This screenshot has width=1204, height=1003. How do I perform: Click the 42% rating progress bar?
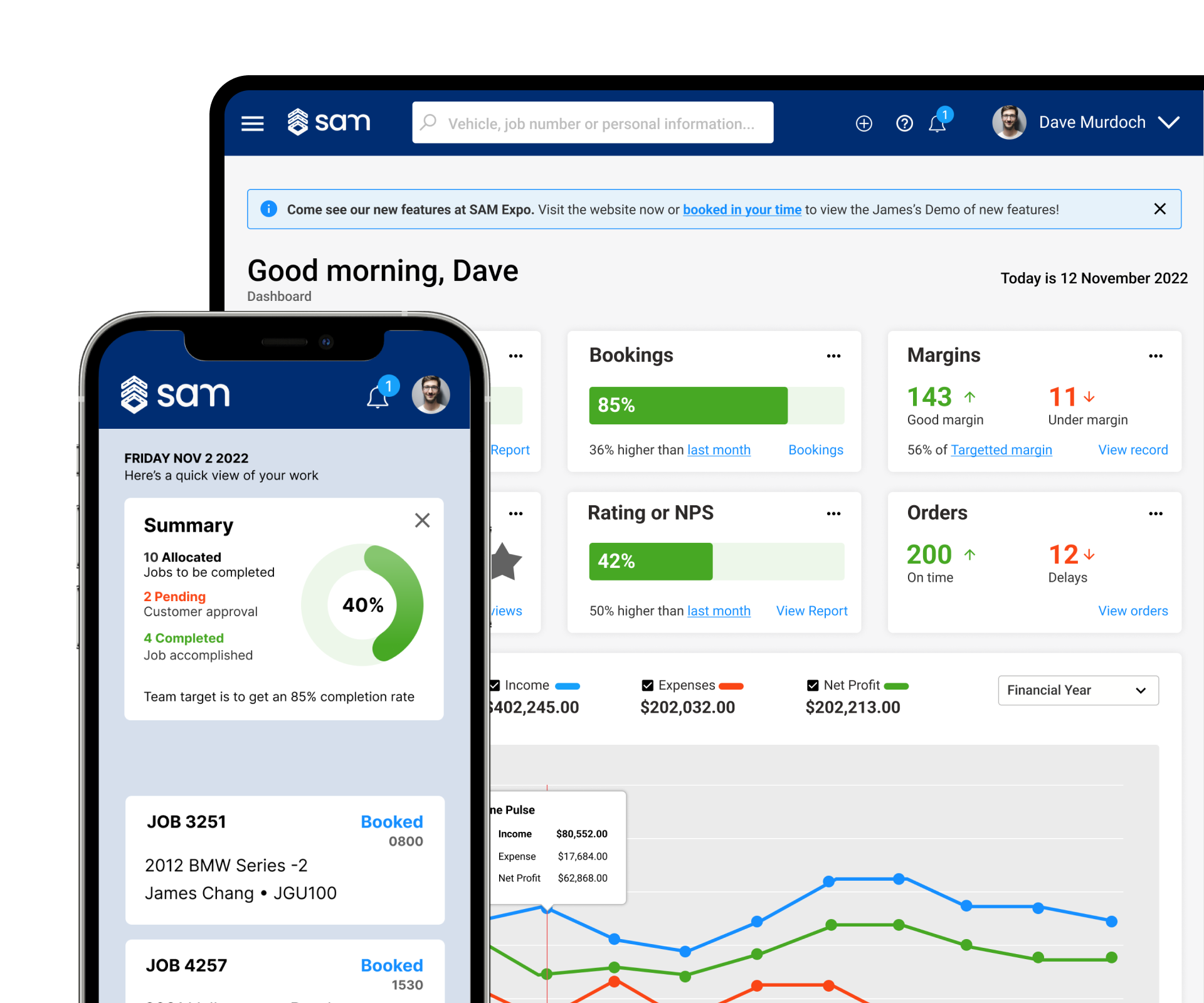(x=717, y=562)
